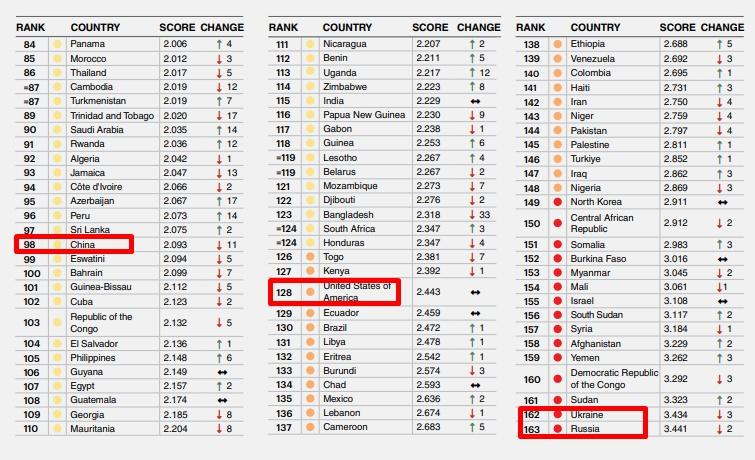Click the score 2.443 for United States
The height and width of the screenshot is (460, 755).
429,292
